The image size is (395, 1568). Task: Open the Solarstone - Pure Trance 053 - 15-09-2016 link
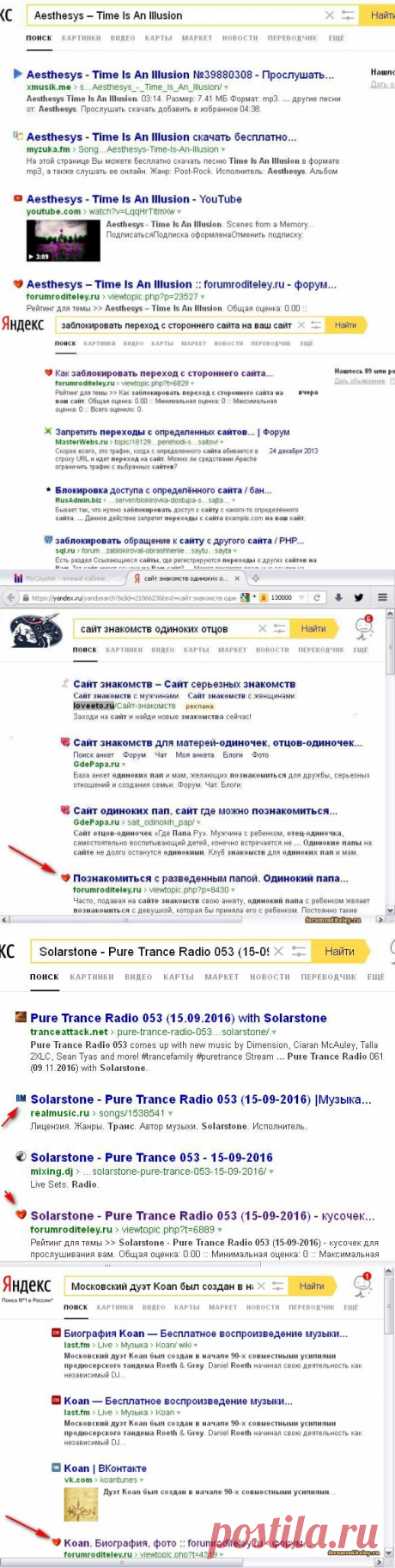[x=152, y=1157]
